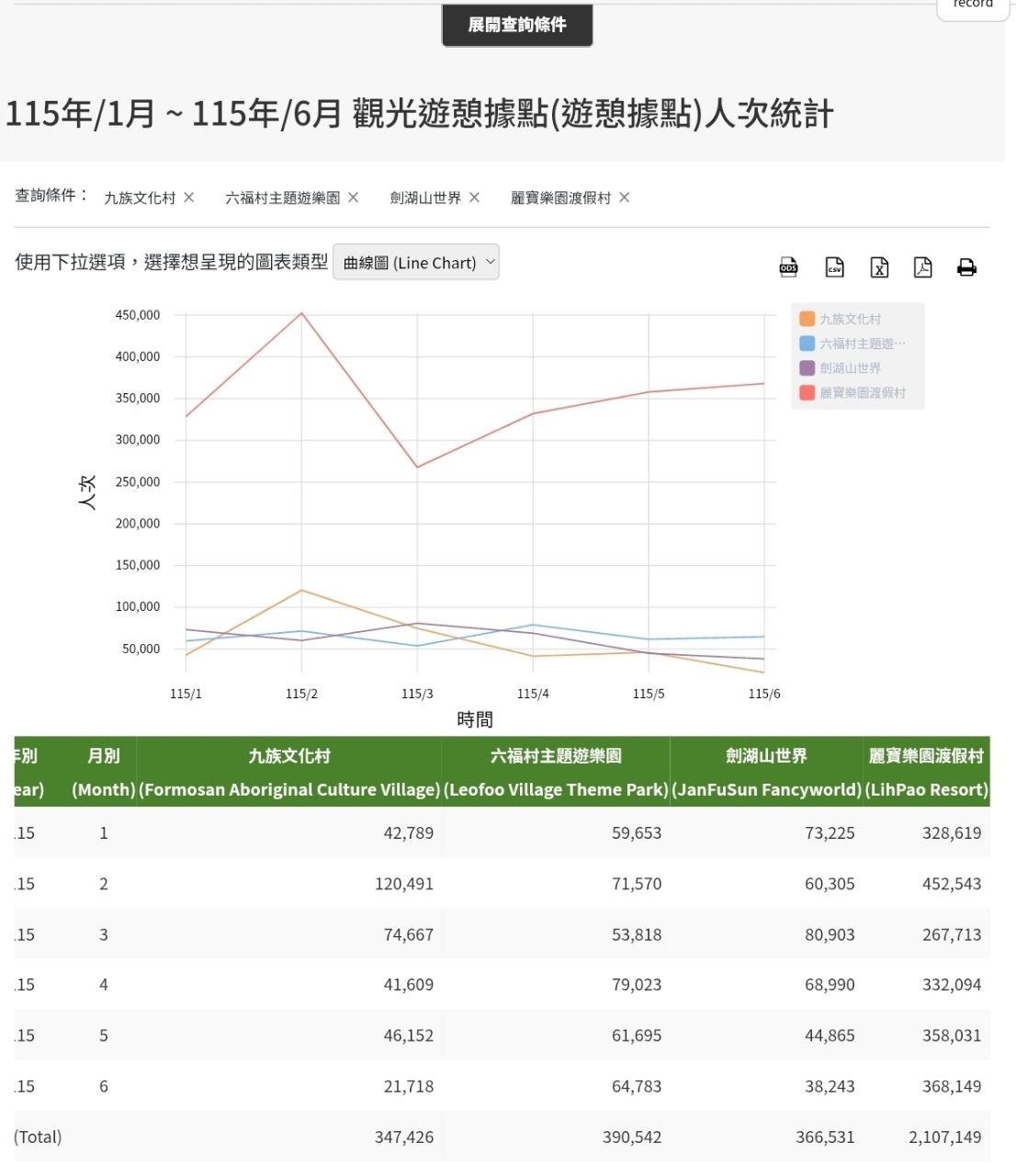Image resolution: width=1016 pixels, height=1176 pixels.
Task: Remove 麗寶樂園渡假村 filter tag
Action: (x=624, y=198)
